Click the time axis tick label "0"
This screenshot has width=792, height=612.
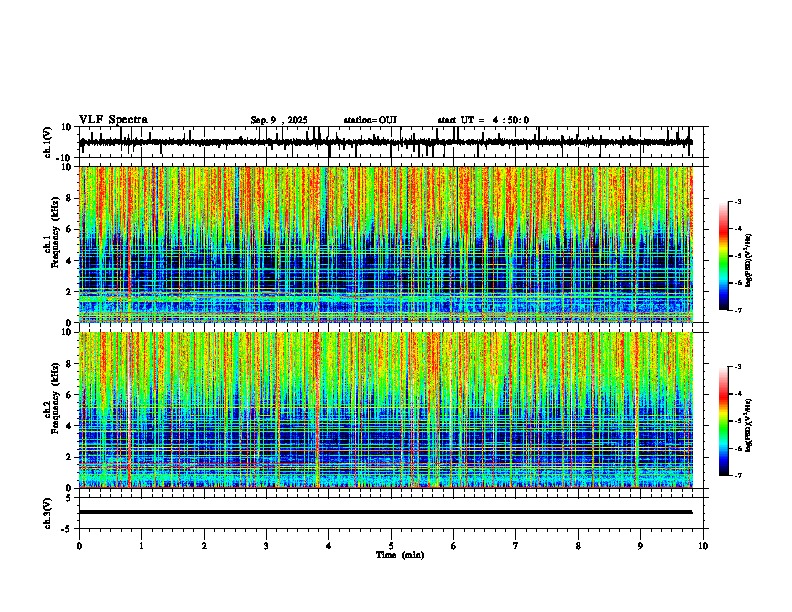79,546
